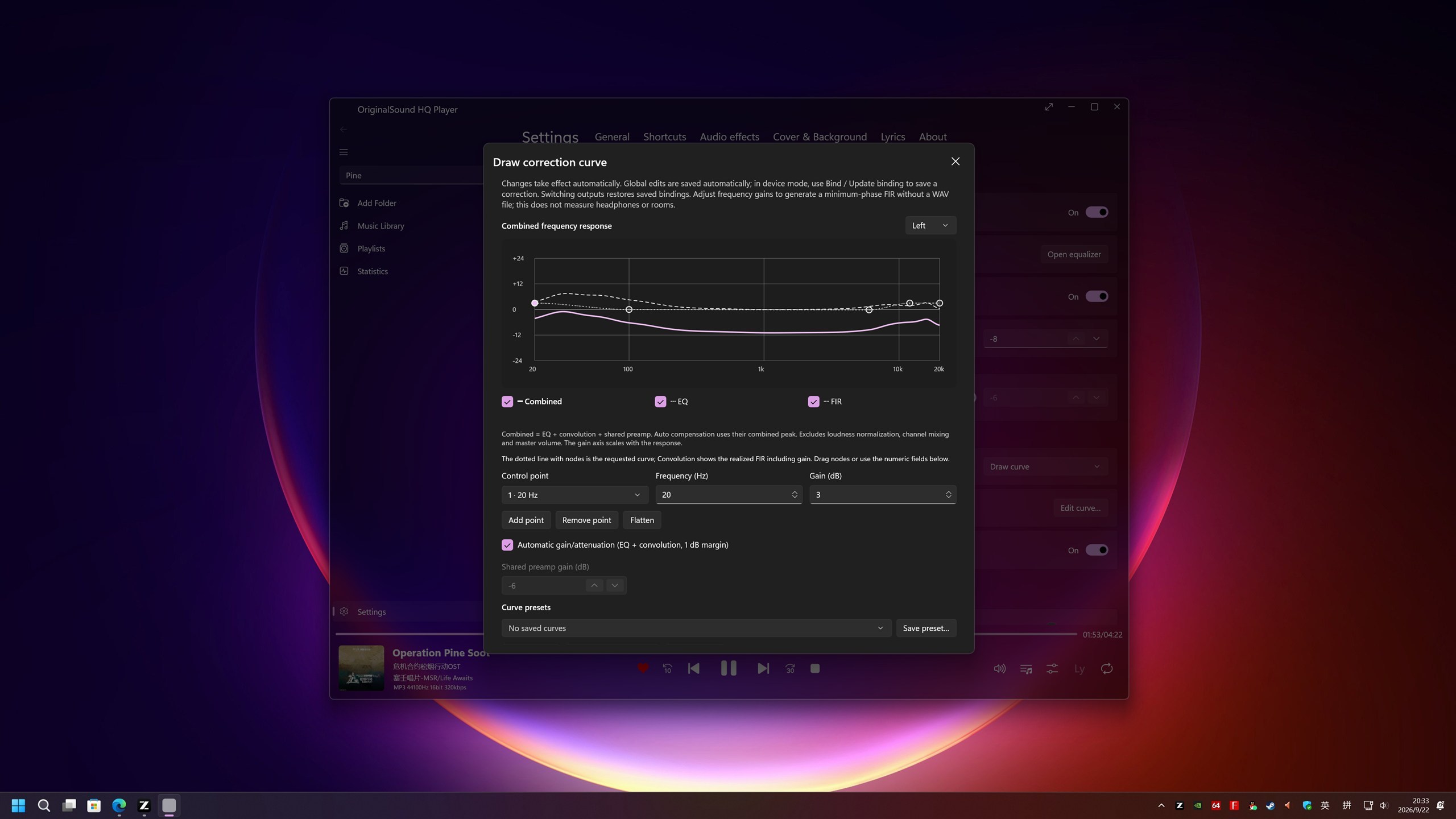Open the -8 value dropdown chevron

[x=1096, y=338]
